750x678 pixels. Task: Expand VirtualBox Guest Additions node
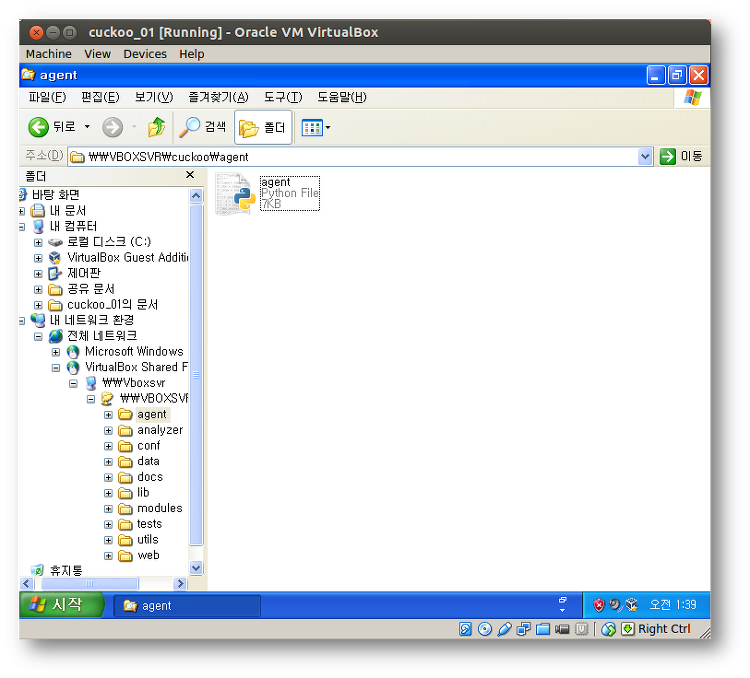(x=38, y=258)
